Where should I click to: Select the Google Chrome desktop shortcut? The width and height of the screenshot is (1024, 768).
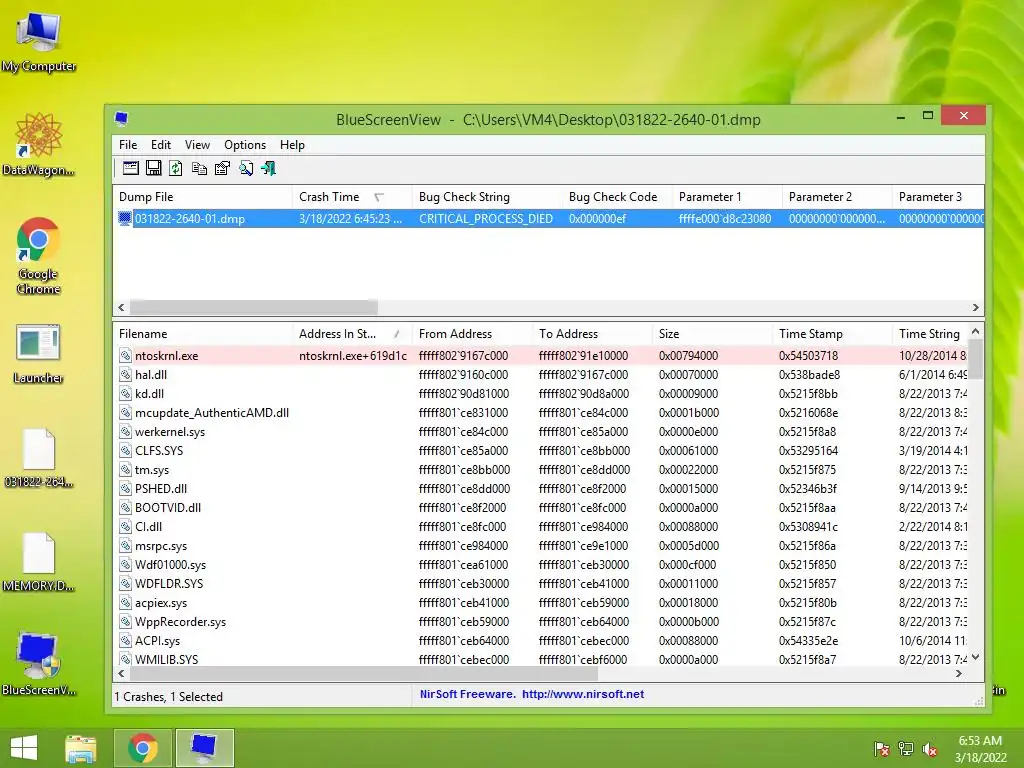click(x=39, y=255)
